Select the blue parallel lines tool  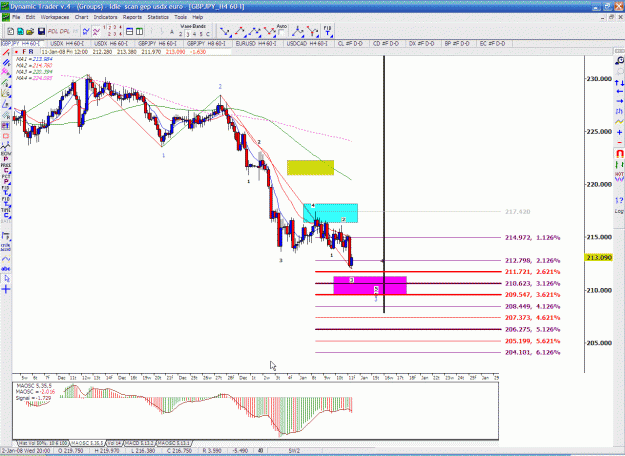[x=6, y=63]
